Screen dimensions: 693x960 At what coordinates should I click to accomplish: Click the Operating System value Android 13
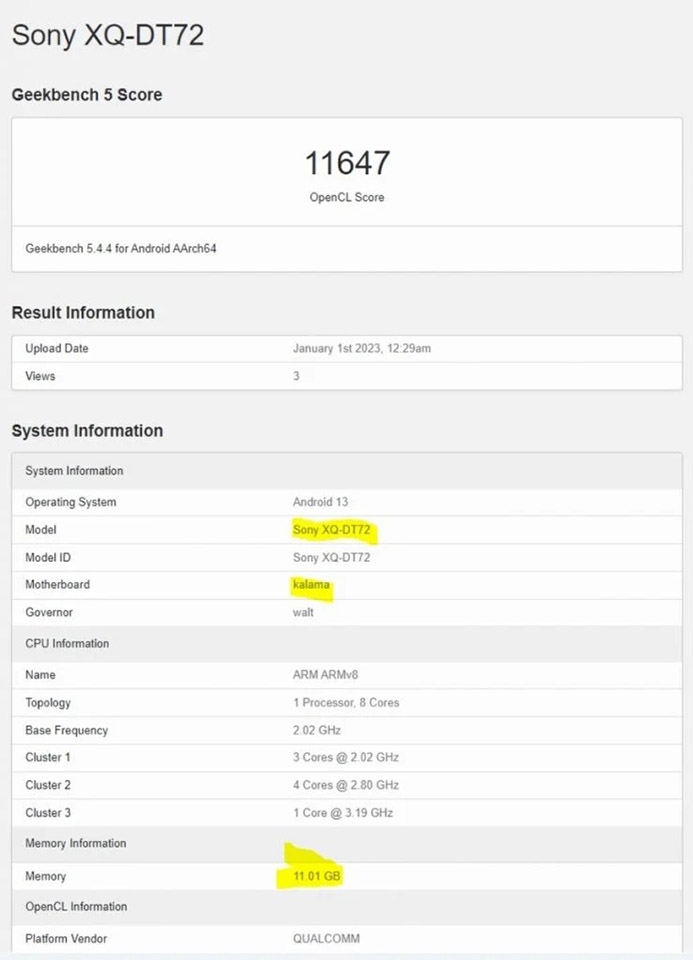tap(320, 502)
